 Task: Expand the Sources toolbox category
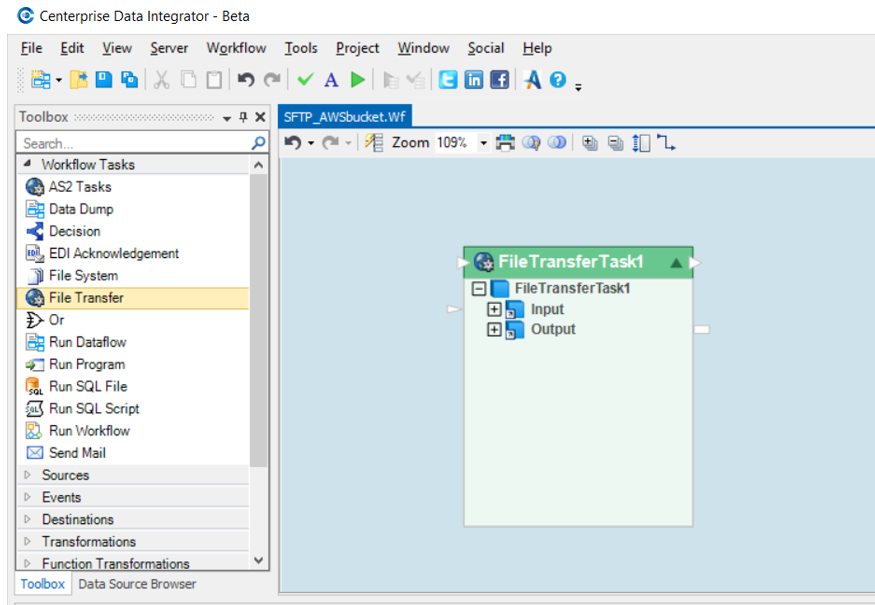(28, 475)
